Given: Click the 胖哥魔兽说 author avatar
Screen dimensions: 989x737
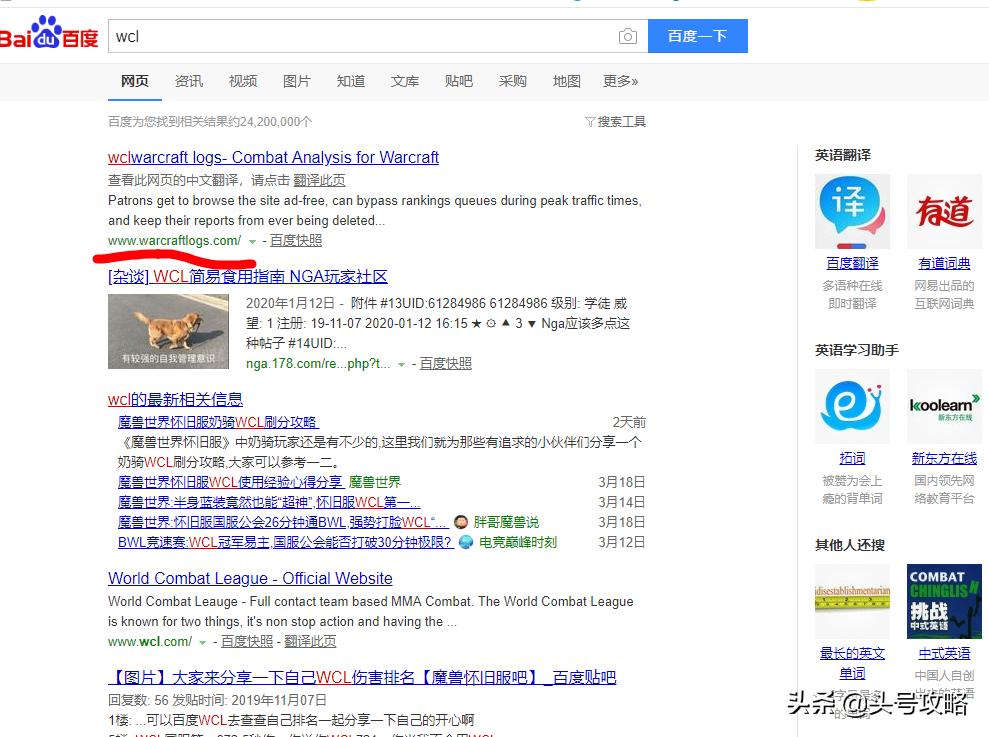Looking at the screenshot, I should (461, 522).
